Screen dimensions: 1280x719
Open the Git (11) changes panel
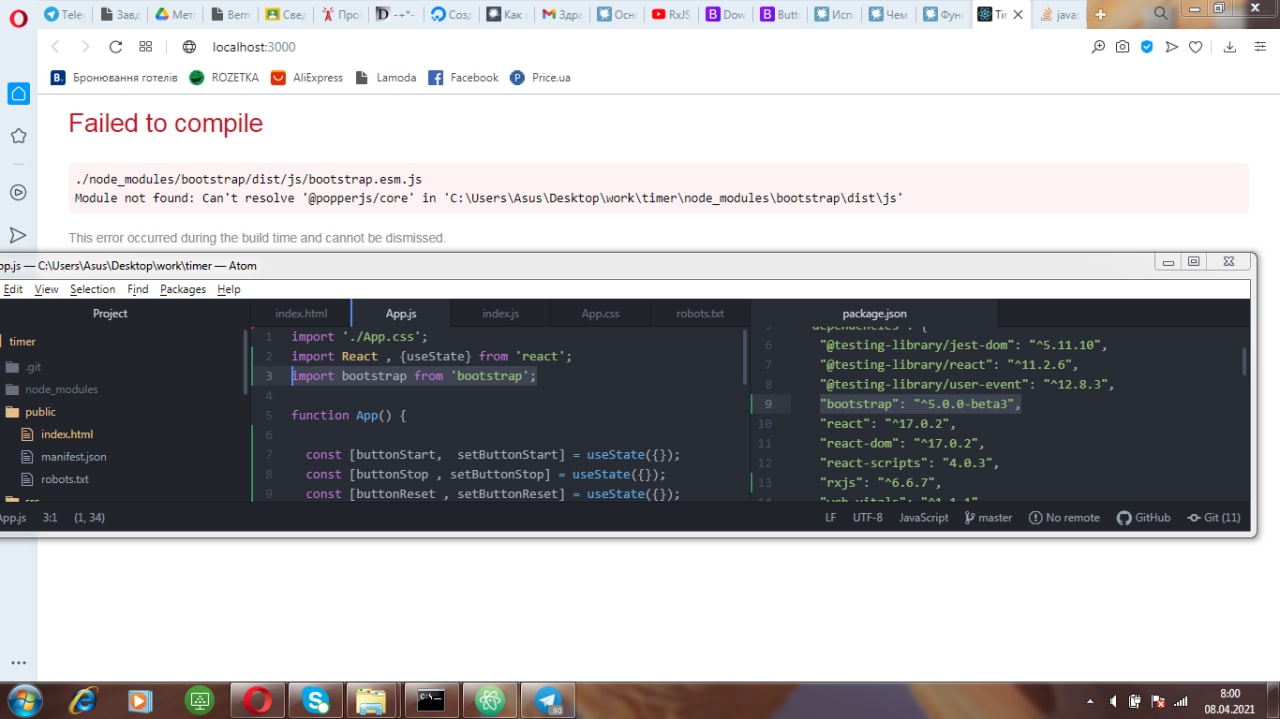click(x=1214, y=518)
